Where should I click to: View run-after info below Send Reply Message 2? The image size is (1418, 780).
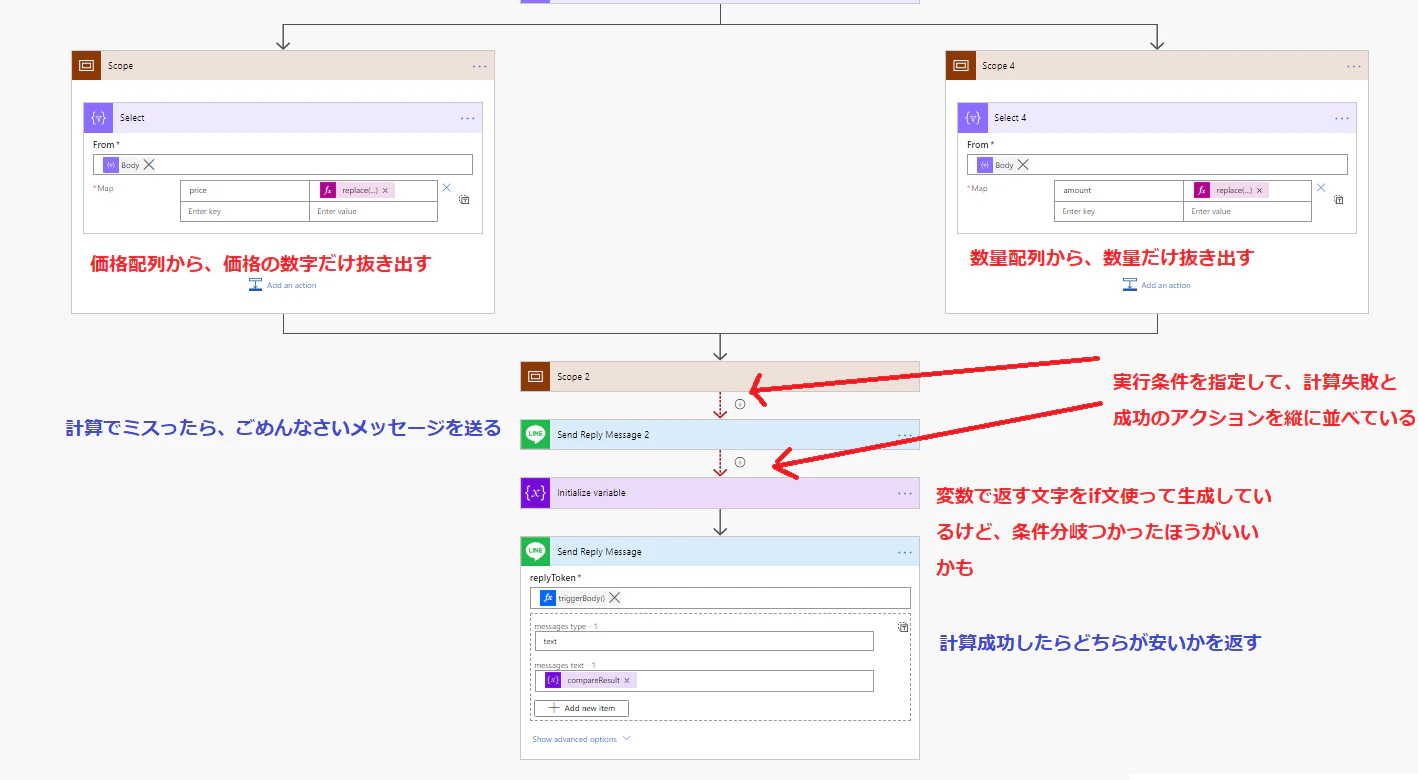coord(740,463)
